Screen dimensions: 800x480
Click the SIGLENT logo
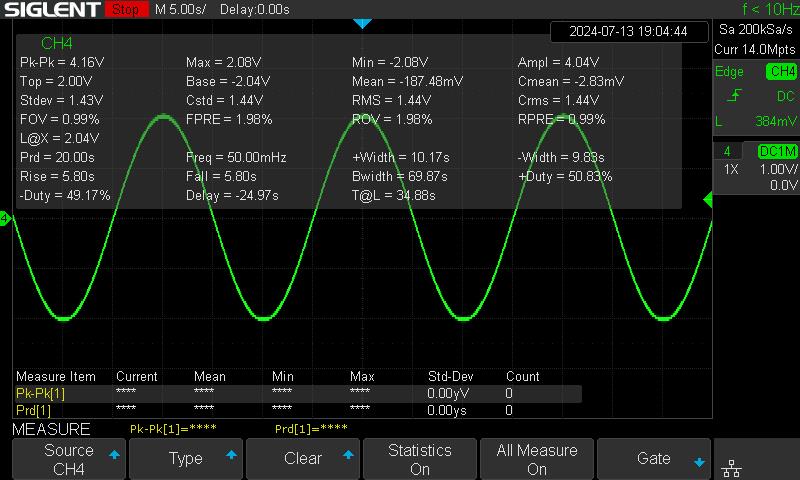(x=51, y=10)
